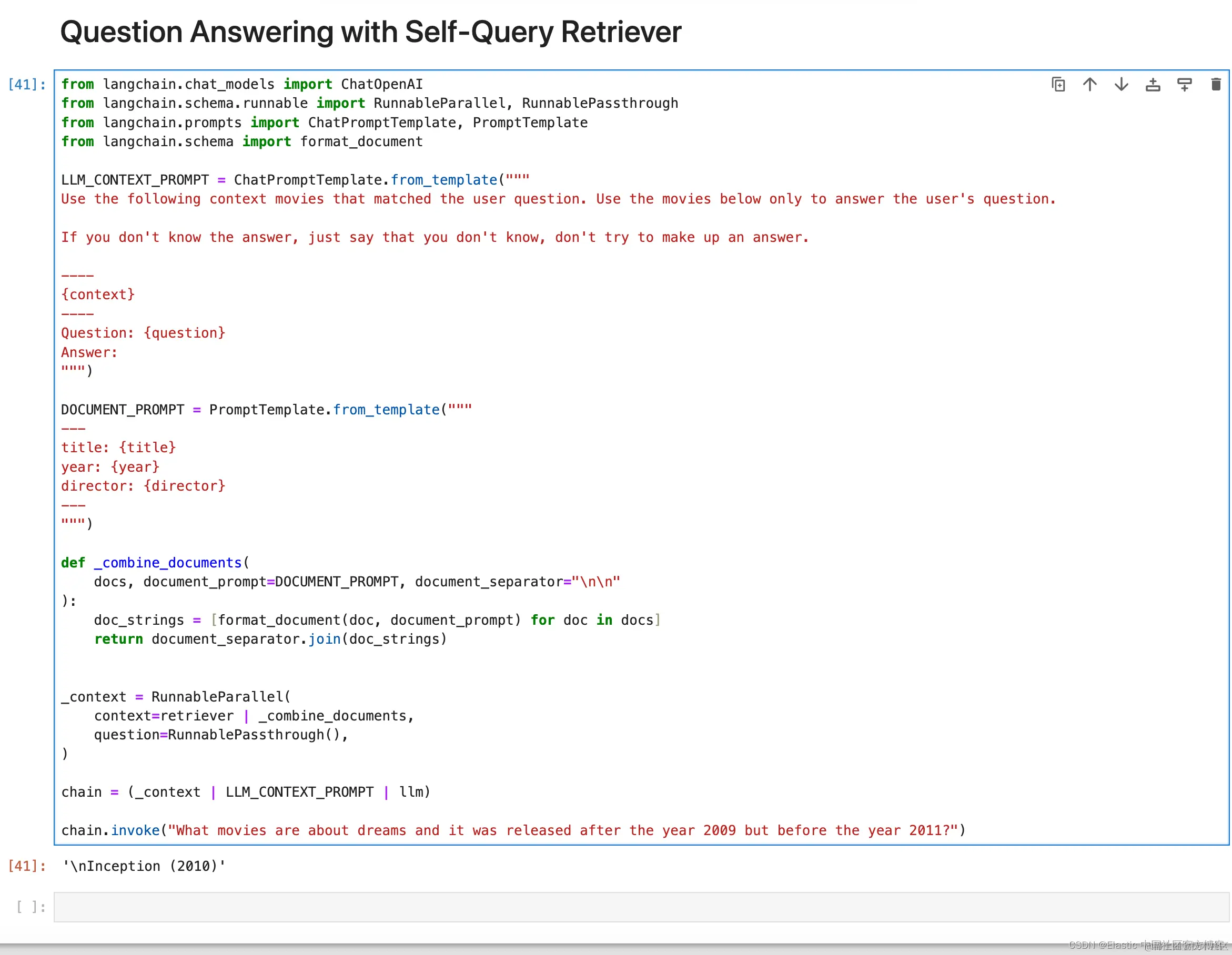Click the {context} placeholder in prompt
The image size is (1232, 955).
[98, 294]
